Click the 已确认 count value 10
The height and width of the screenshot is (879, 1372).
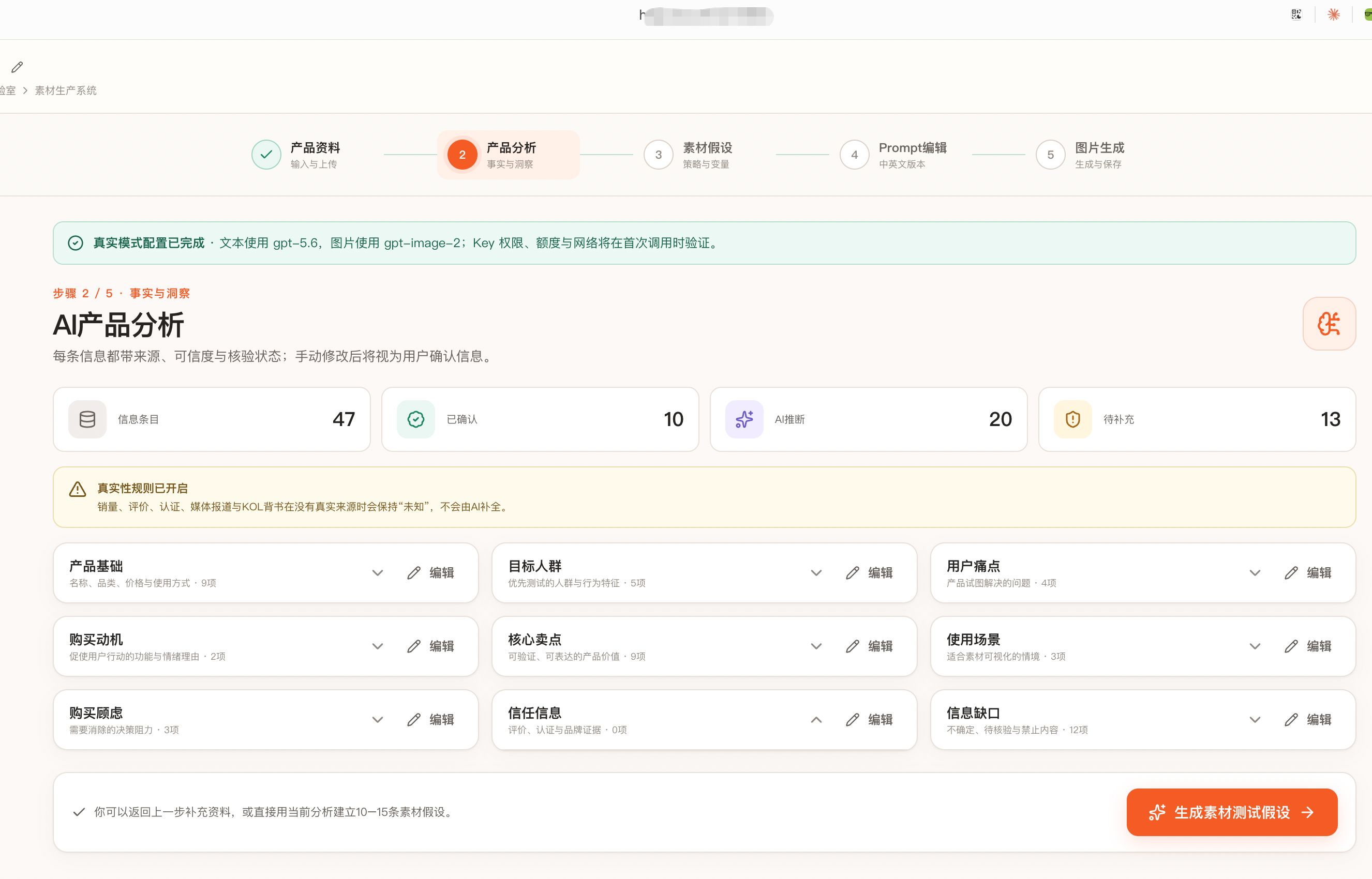tap(673, 419)
